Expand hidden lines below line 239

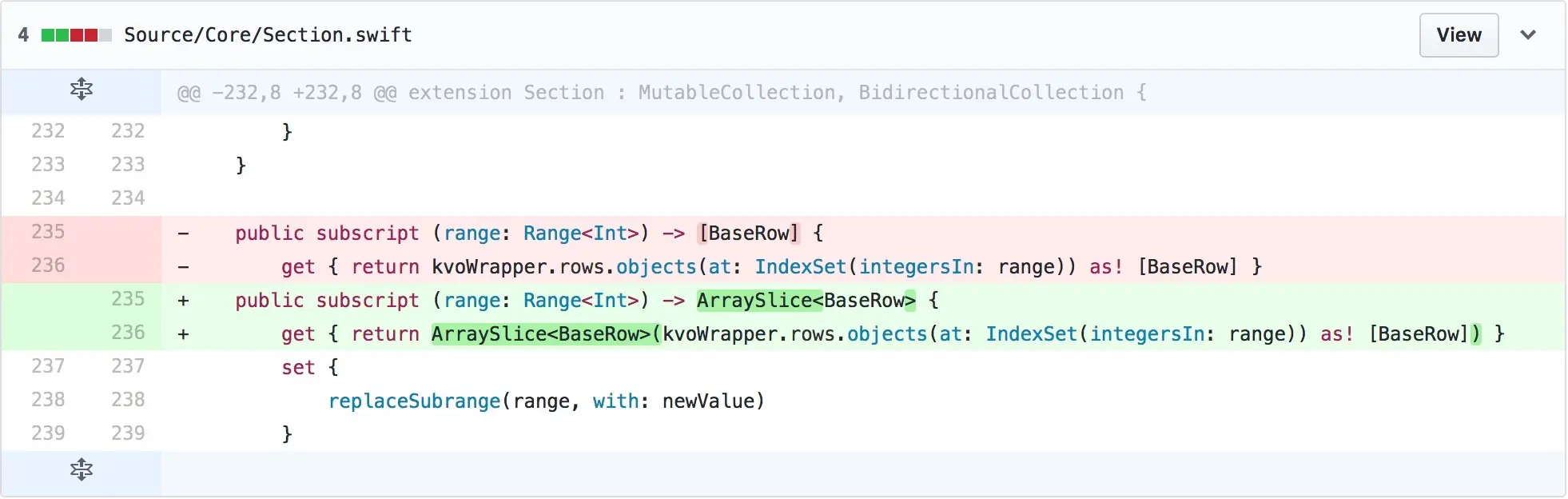pos(81,470)
